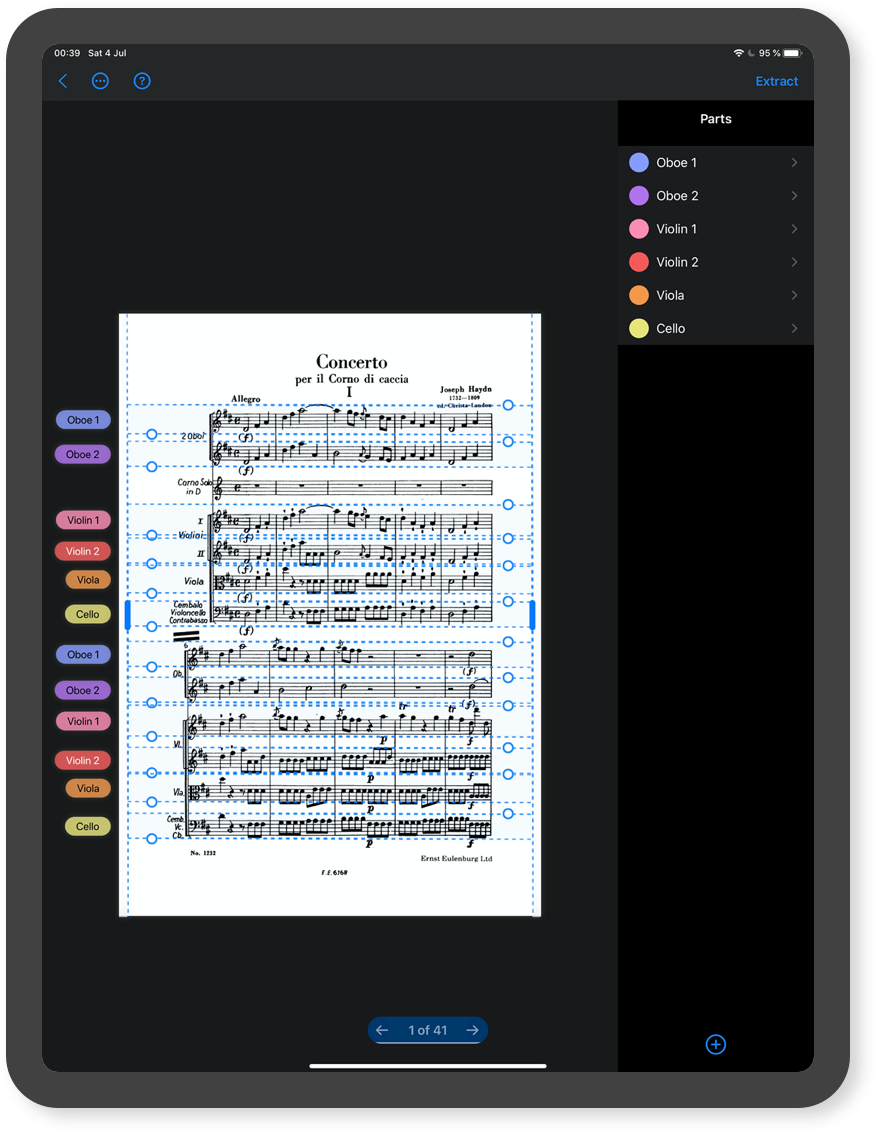
Task: Tap second-system Viola tag
Action: coord(88,789)
